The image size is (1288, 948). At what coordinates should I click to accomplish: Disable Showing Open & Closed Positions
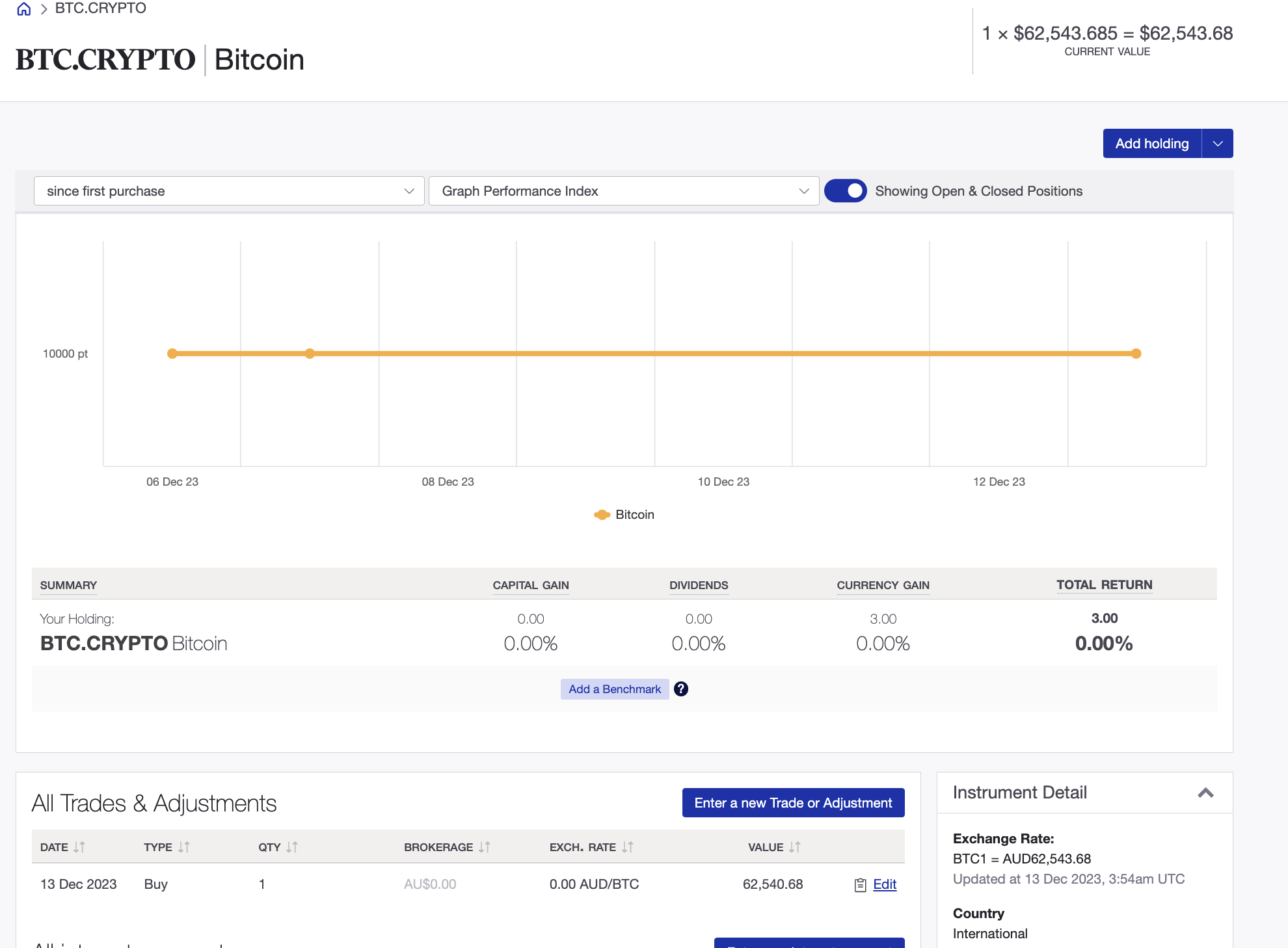pos(845,191)
